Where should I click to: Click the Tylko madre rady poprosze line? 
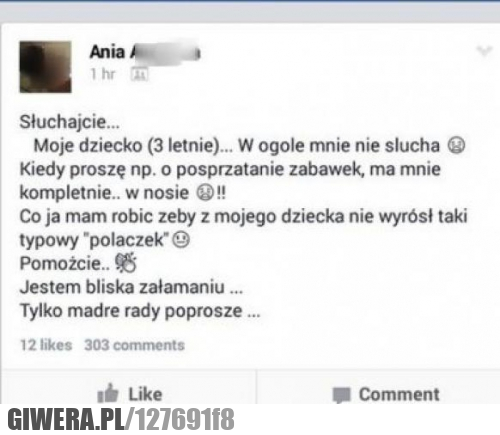pos(140,311)
